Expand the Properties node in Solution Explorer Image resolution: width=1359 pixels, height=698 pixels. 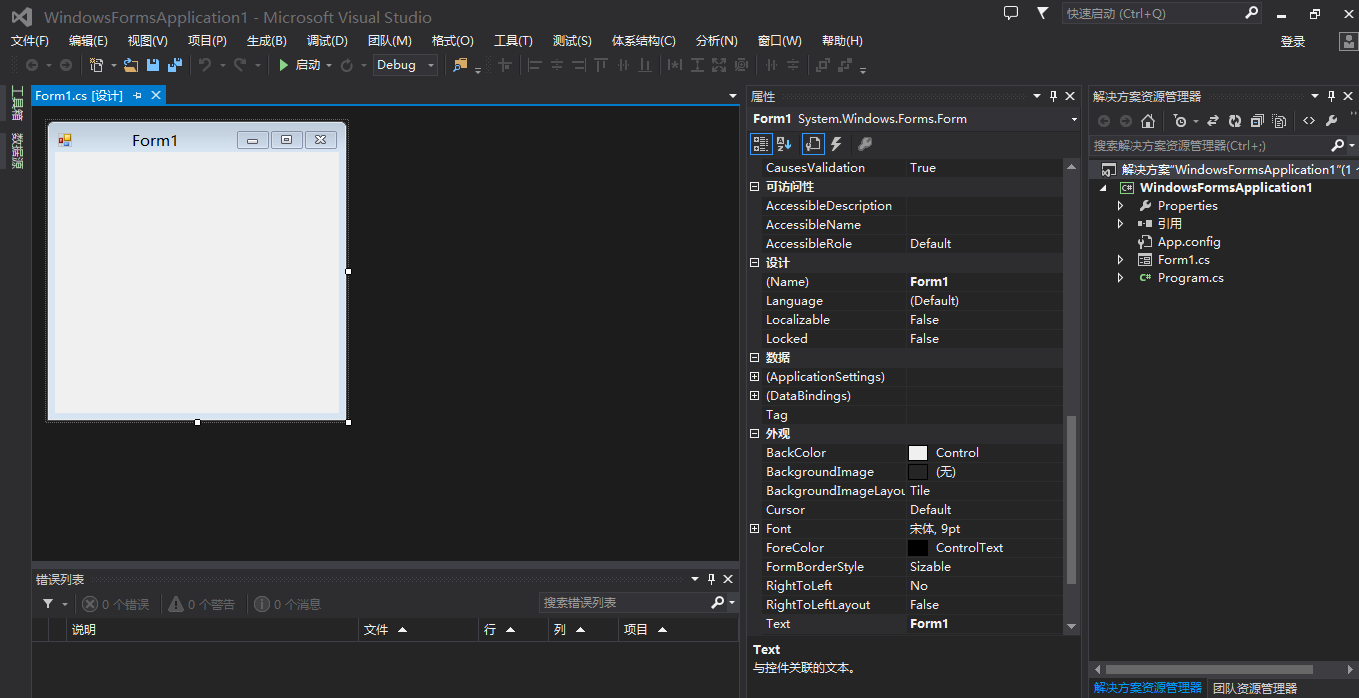[1120, 206]
